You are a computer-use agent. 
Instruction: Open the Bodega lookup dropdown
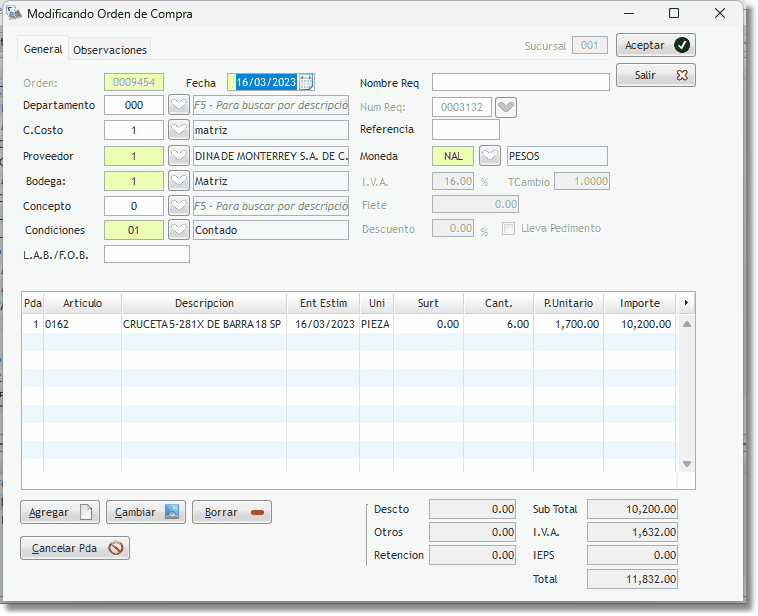click(x=178, y=181)
